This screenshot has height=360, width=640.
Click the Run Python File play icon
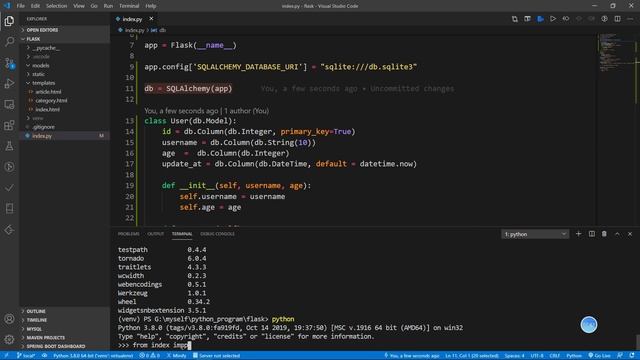(x=553, y=19)
